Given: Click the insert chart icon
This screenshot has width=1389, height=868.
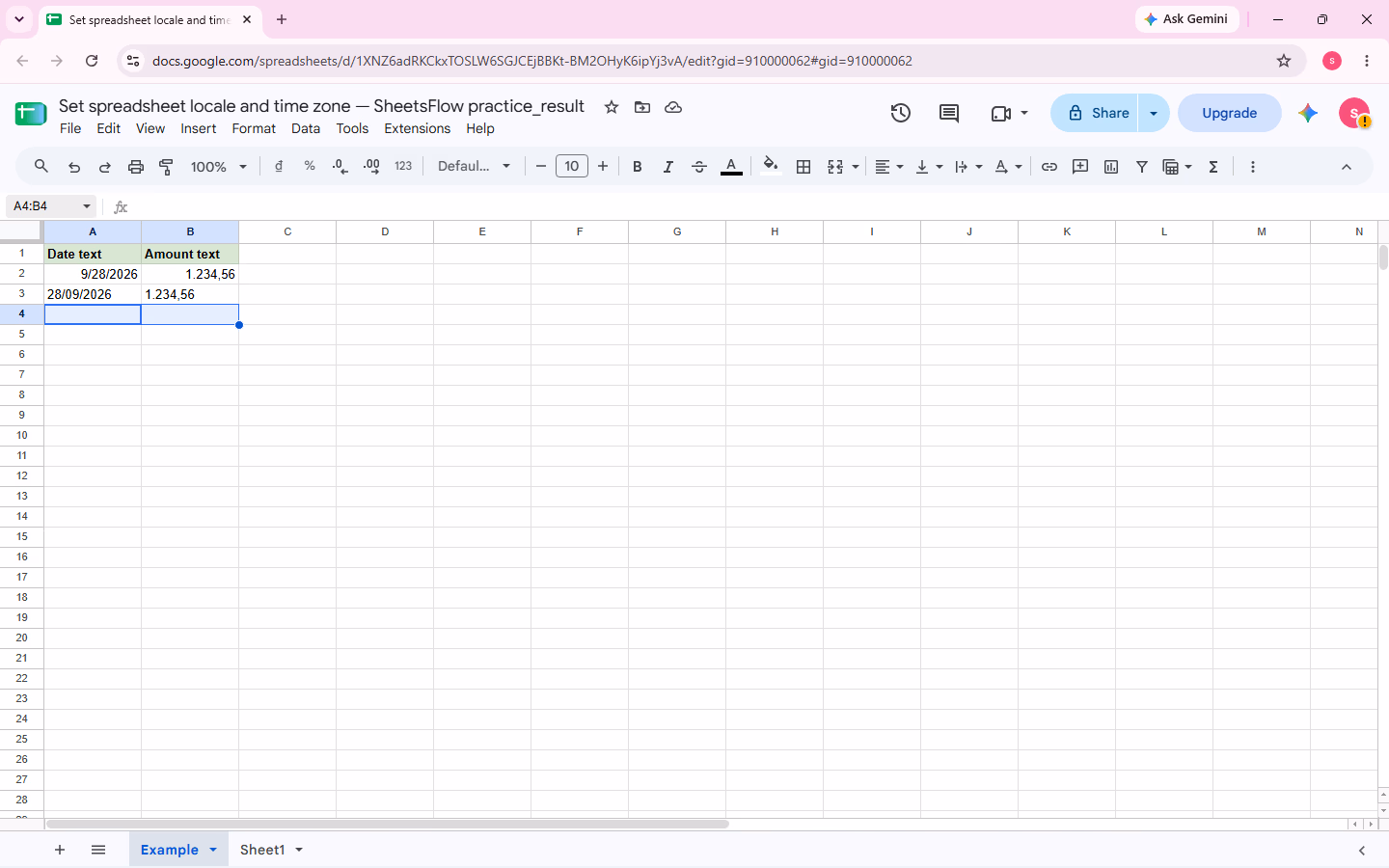Looking at the screenshot, I should point(1111,167).
